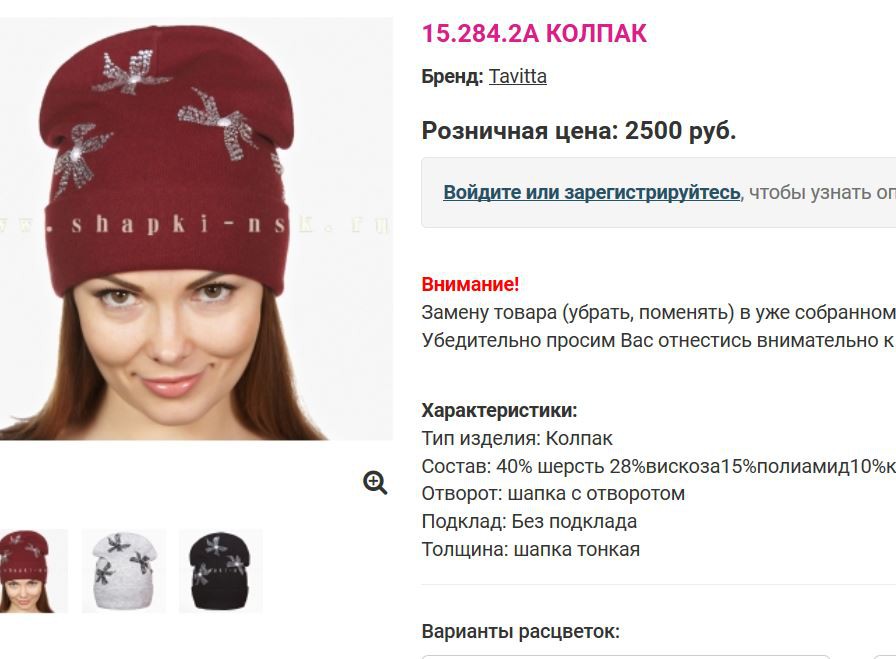Click the red 'Внимание!' heading
The width and height of the screenshot is (896, 659).
[x=470, y=284]
